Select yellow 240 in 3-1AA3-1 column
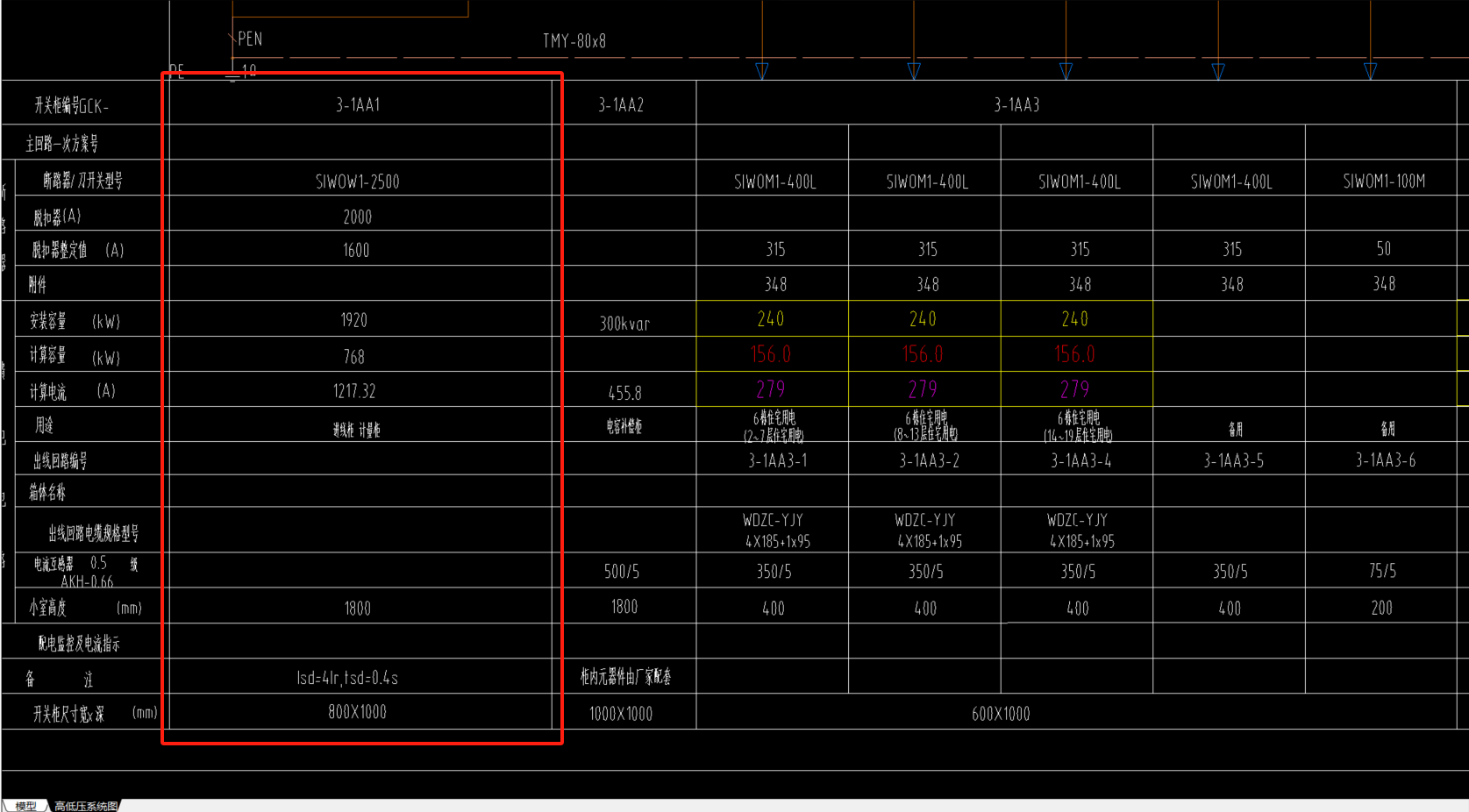The image size is (1469, 812). point(770,319)
